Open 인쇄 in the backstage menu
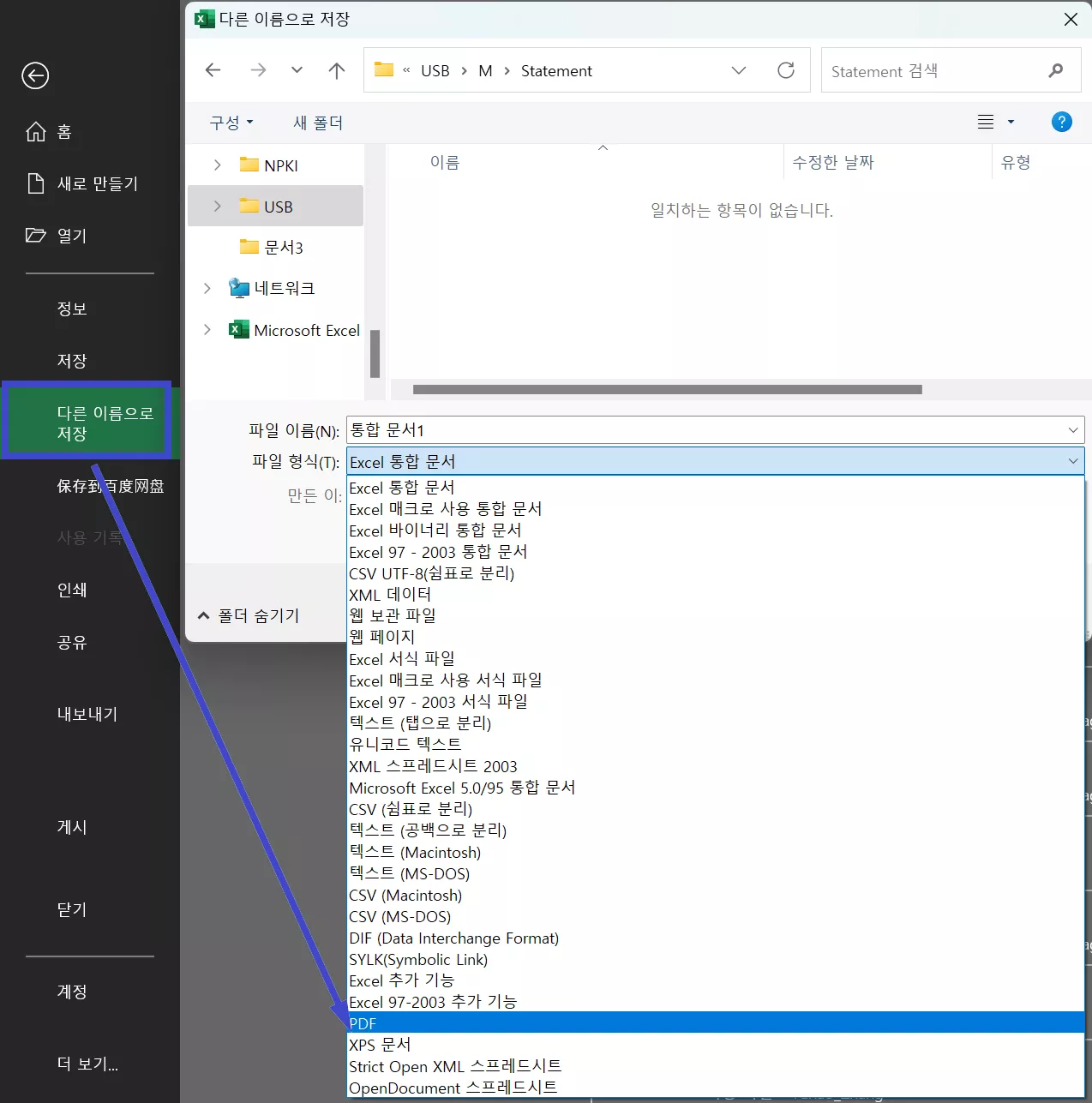Screen dimensions: 1092x1103 point(72,590)
